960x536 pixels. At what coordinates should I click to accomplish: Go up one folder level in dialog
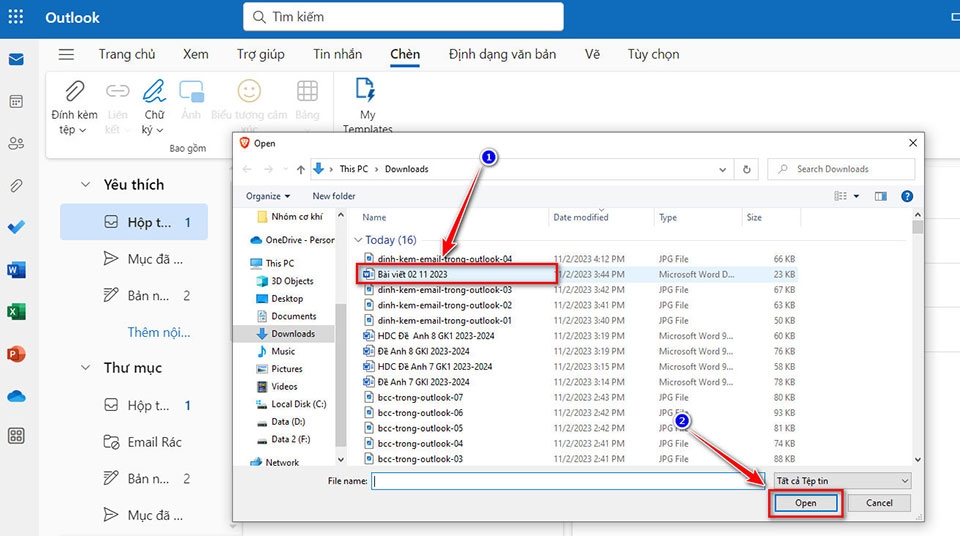point(301,169)
